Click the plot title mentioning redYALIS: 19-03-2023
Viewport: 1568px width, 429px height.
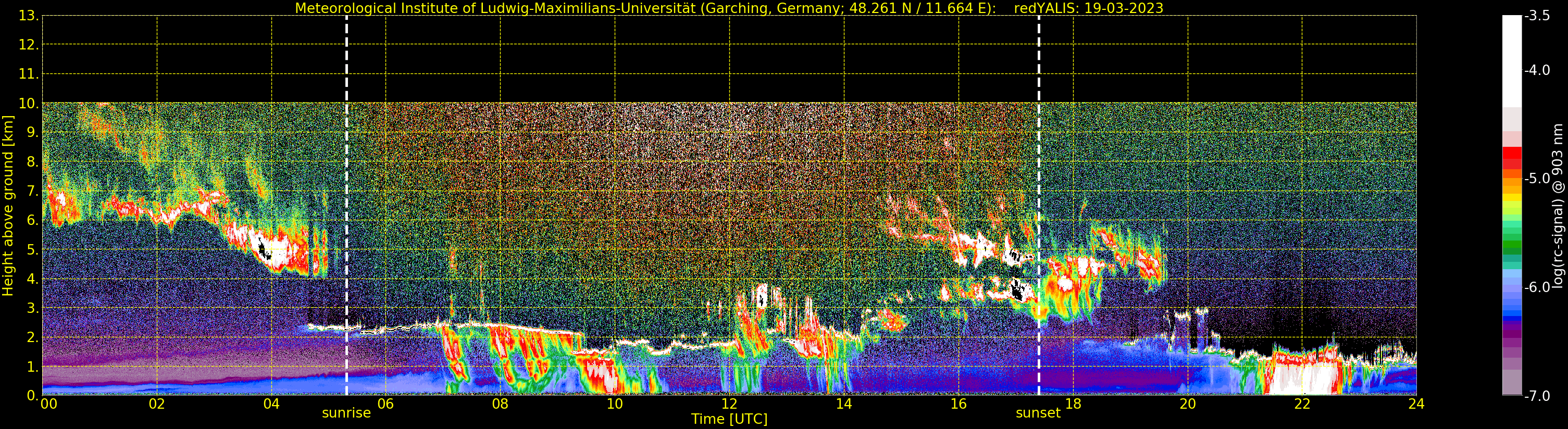[x=729, y=8]
